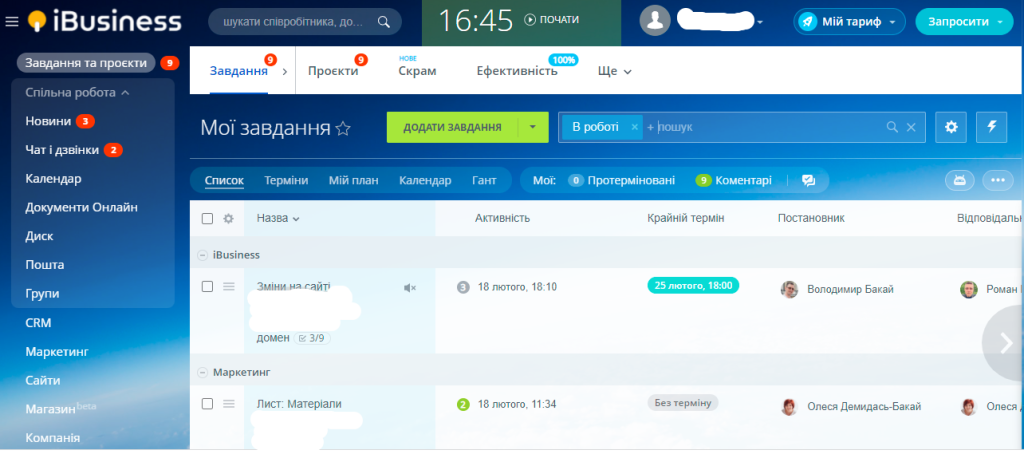Viewport: 1024px width, 458px height.
Task: Check the Зміни на сайті task checkbox
Action: [208, 286]
